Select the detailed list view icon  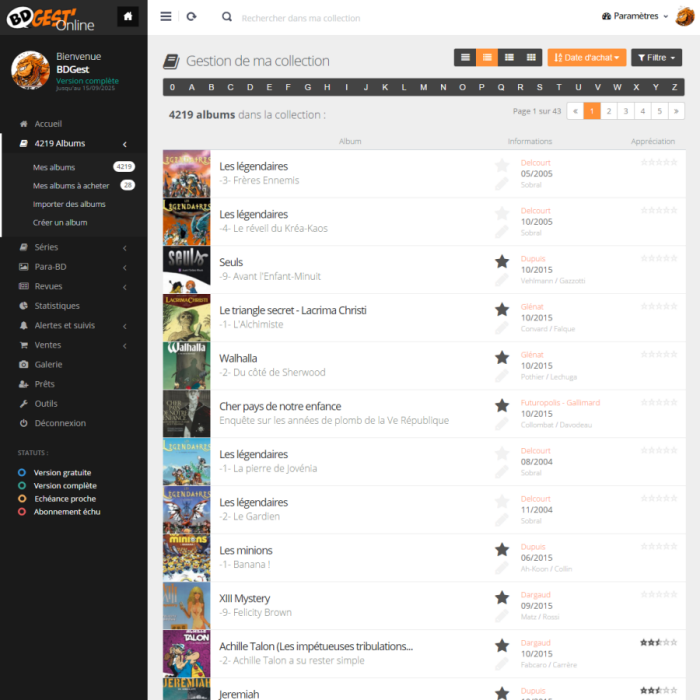point(509,57)
